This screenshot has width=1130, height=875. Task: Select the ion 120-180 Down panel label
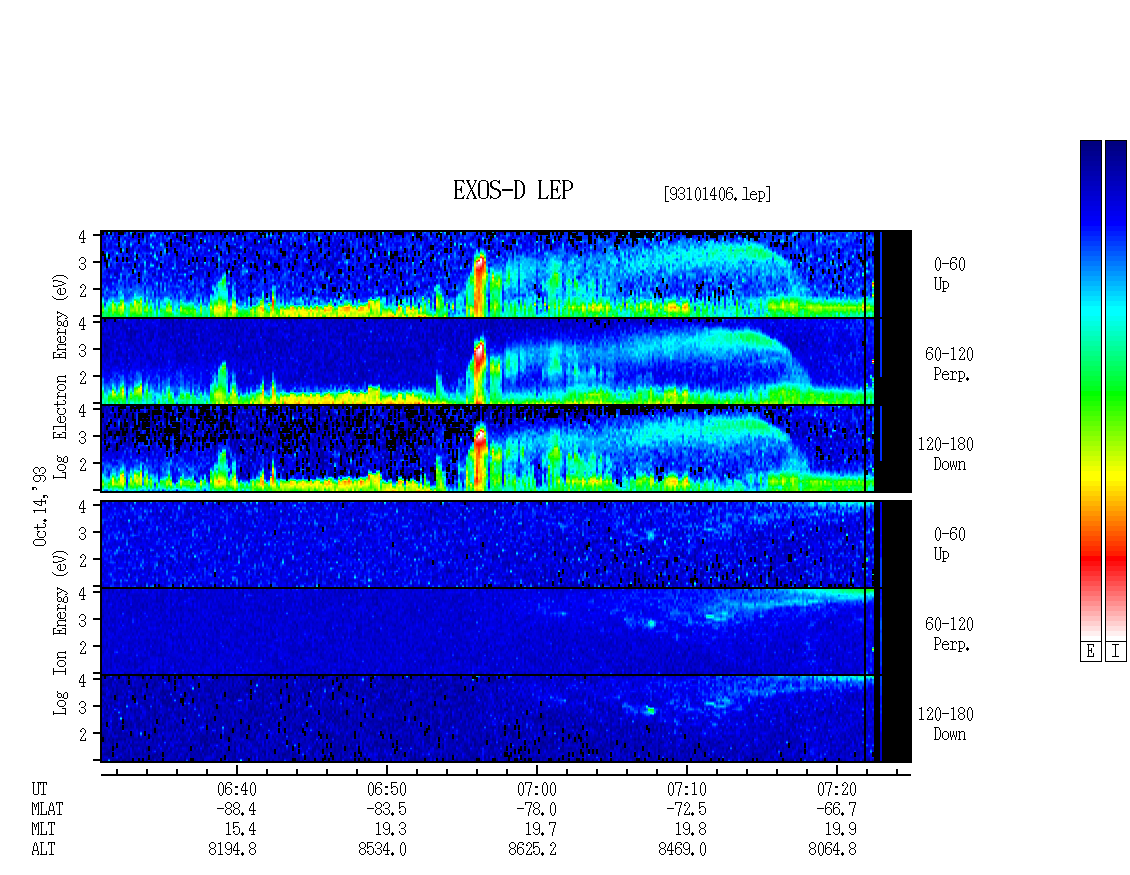pyautogui.click(x=946, y=724)
